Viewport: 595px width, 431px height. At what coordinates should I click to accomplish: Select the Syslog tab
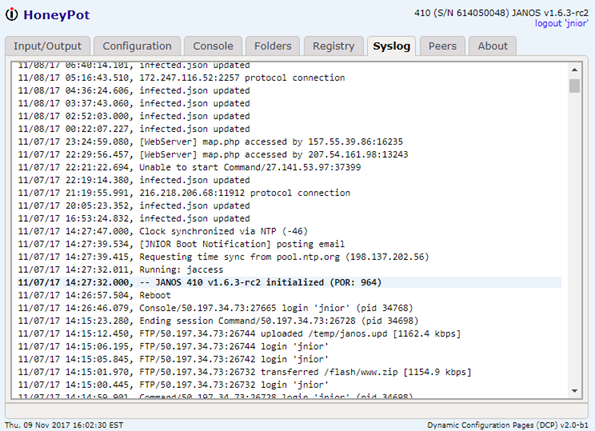tap(391, 46)
